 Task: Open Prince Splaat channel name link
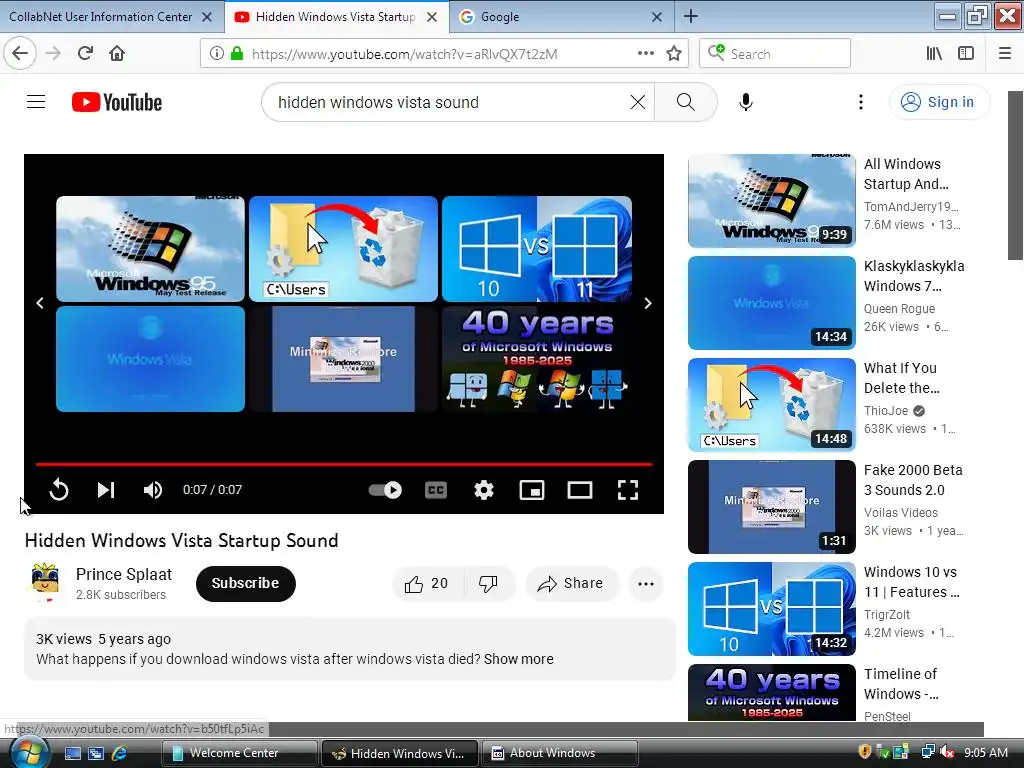[x=124, y=574]
